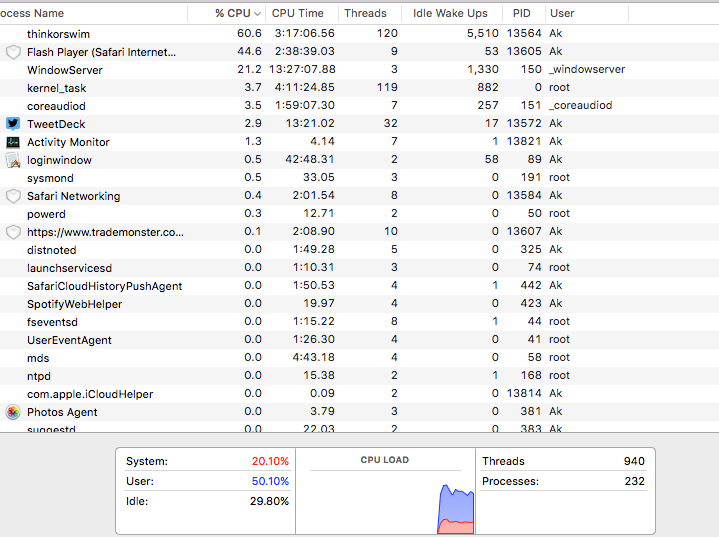Click the Processes total 232
Image resolution: width=719 pixels, height=537 pixels.
point(635,481)
